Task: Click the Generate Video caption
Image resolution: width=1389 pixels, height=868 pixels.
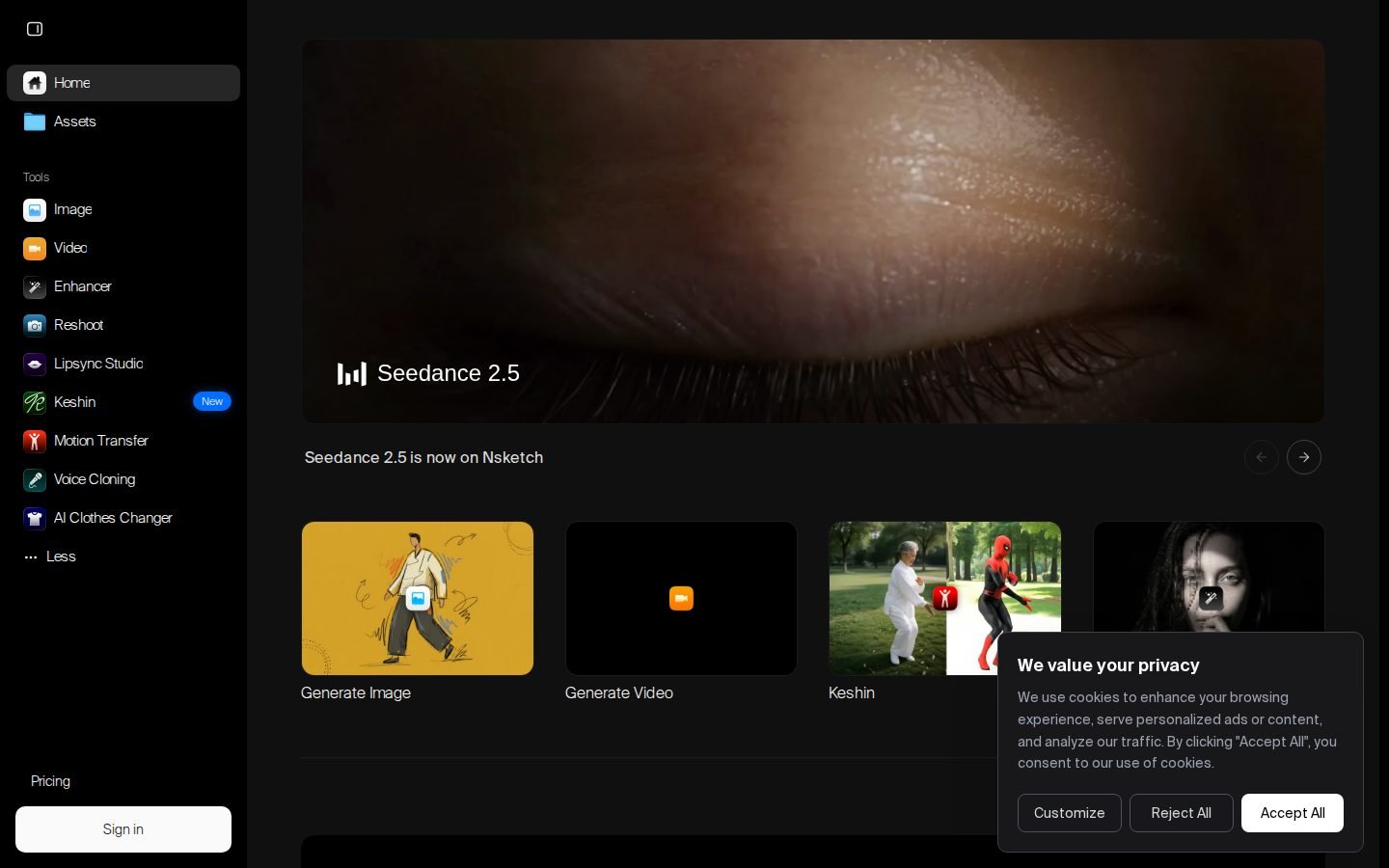Action: [619, 692]
